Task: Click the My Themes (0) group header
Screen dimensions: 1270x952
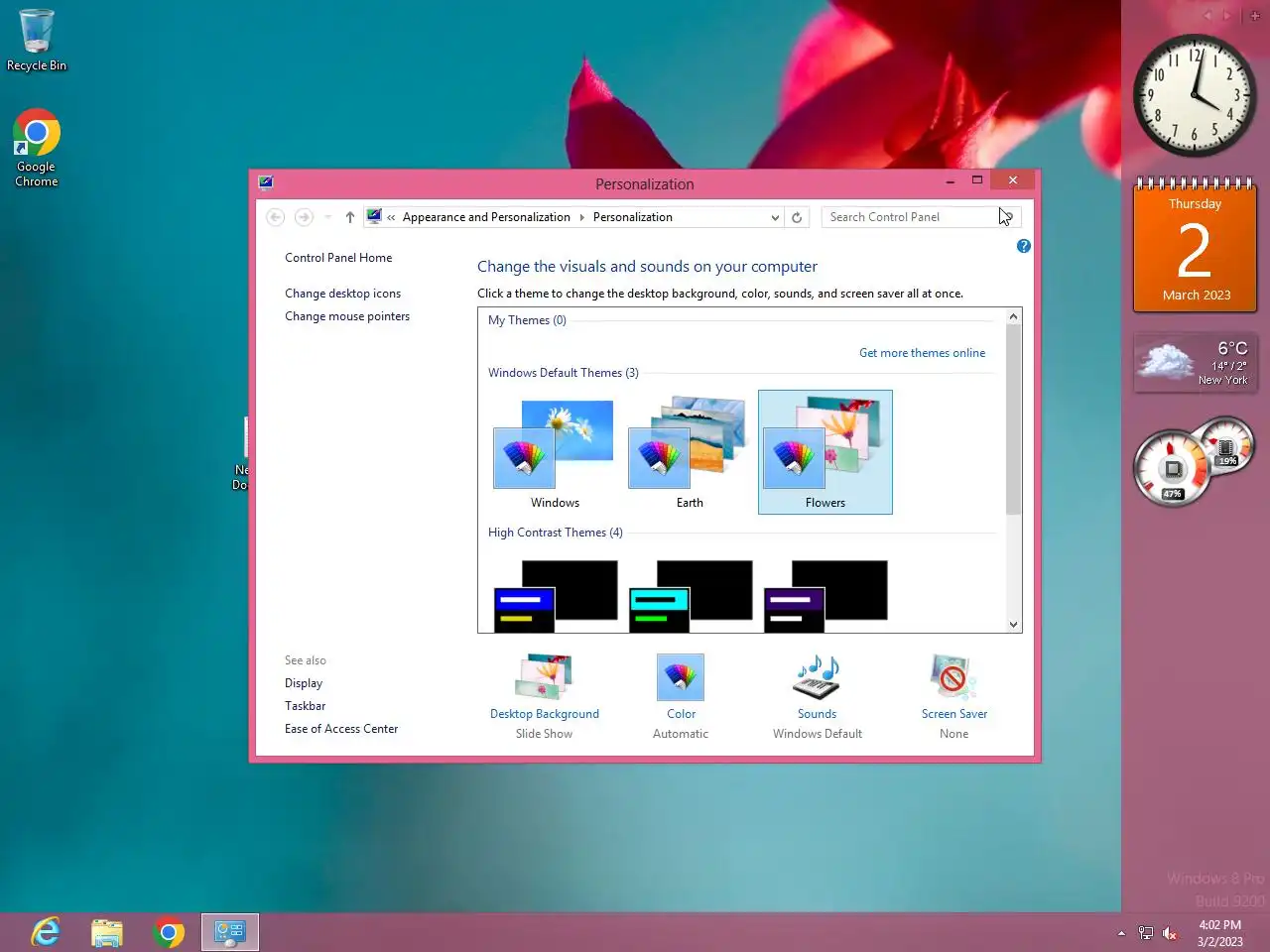Action: (527, 320)
